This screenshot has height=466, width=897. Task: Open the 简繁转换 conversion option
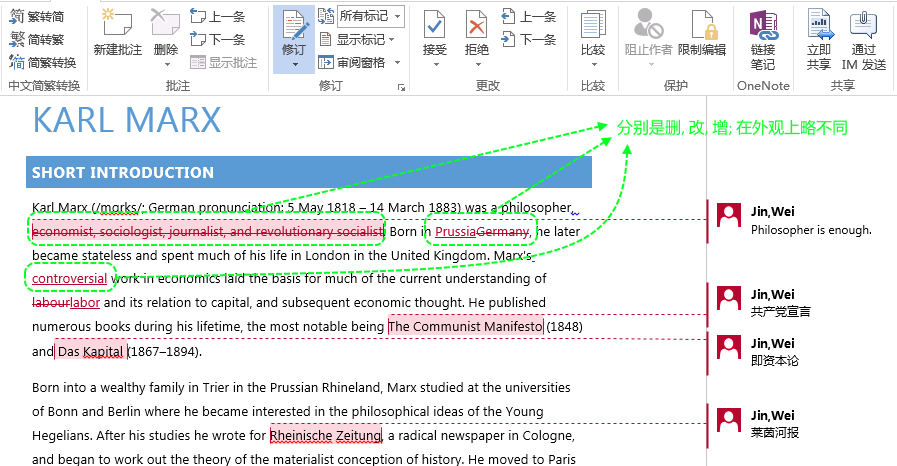click(x=43, y=62)
